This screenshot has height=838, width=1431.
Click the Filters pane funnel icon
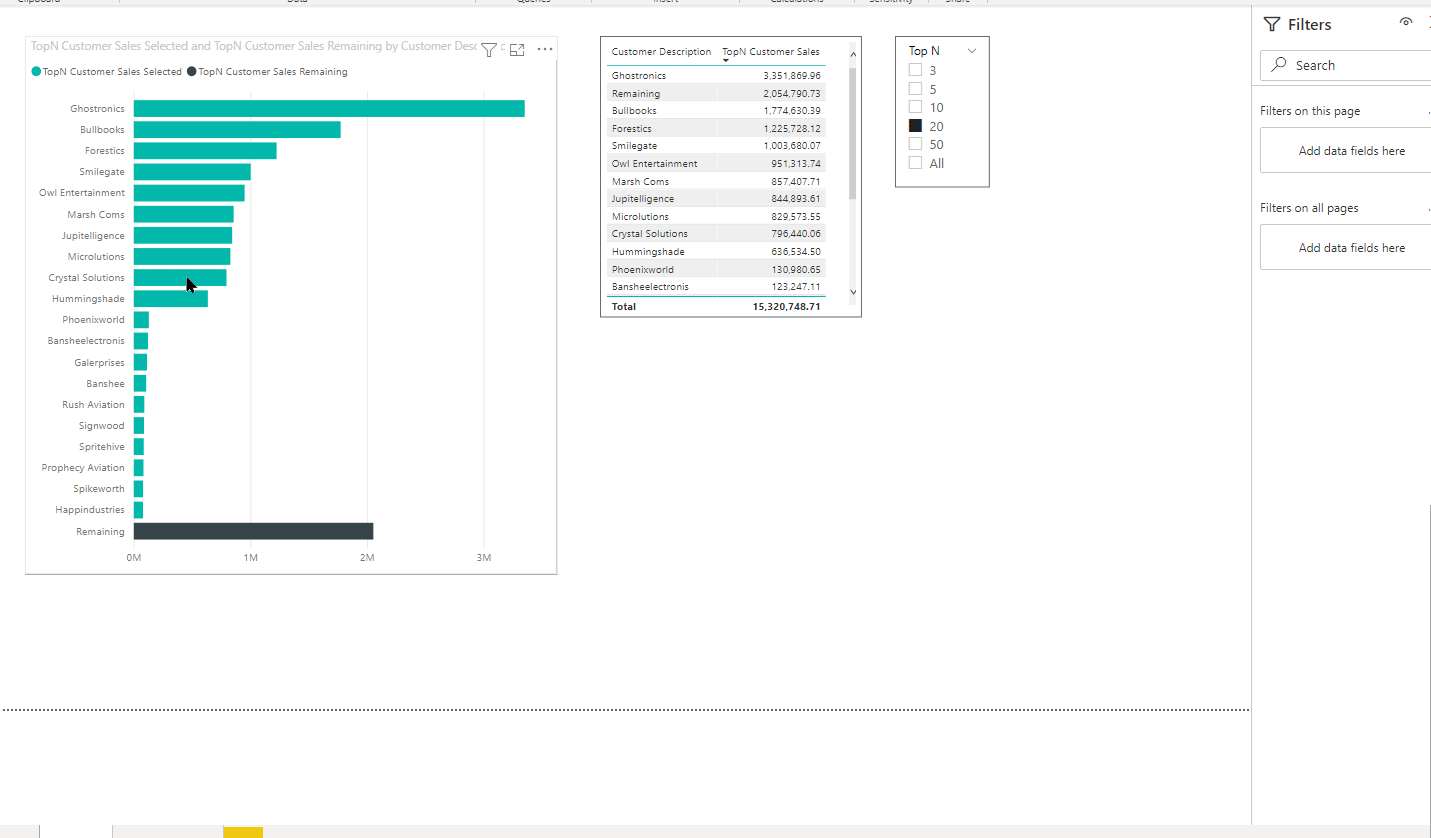tap(1271, 24)
